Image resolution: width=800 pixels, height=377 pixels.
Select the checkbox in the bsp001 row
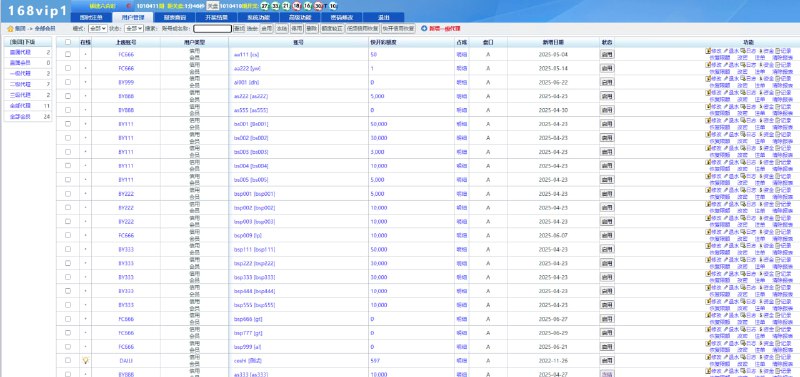click(x=68, y=194)
